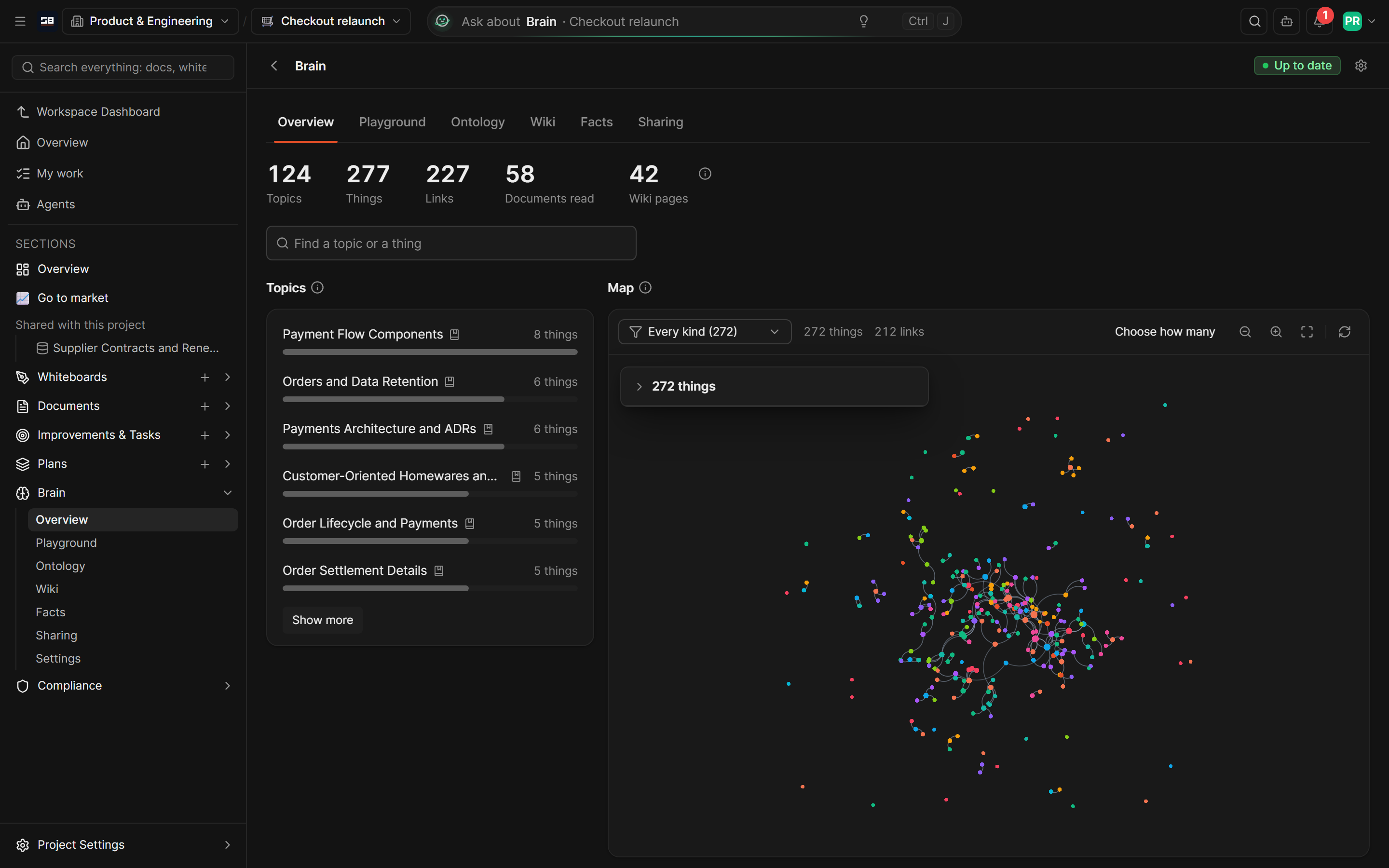The image size is (1389, 868).
Task: Expand the map to fullscreen
Action: [x=1307, y=332]
